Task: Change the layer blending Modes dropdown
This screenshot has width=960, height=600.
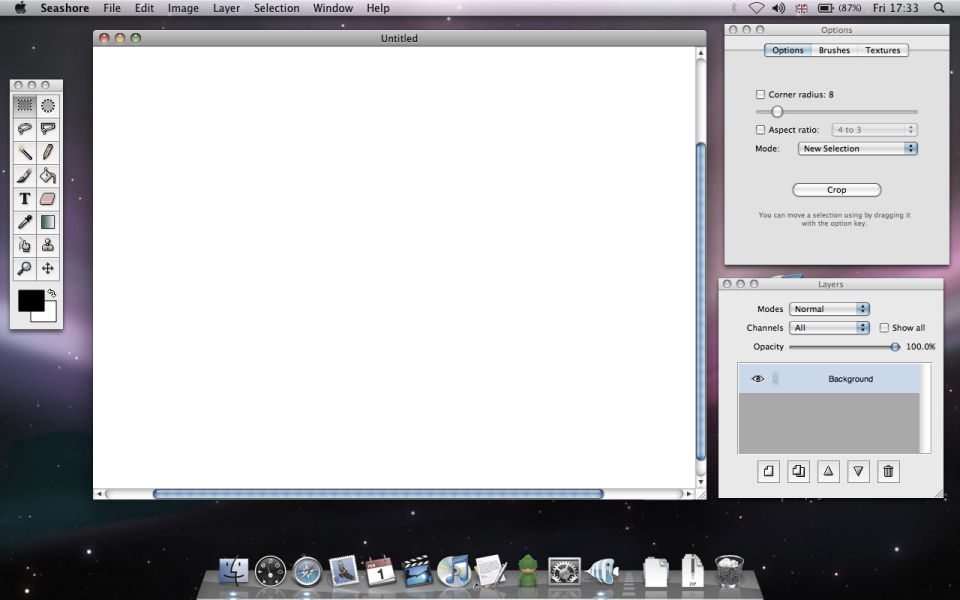Action: pos(829,308)
